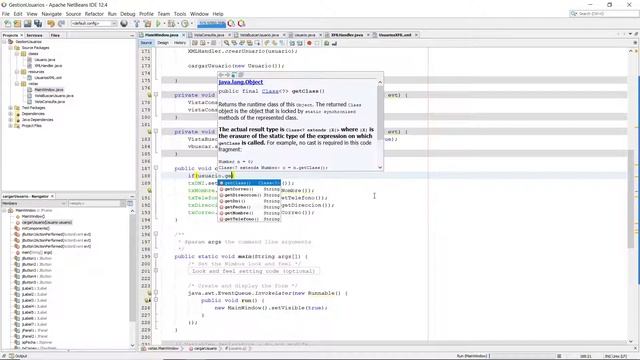Open the Debug menu
Screen dimensions: 640x360
[127, 14]
